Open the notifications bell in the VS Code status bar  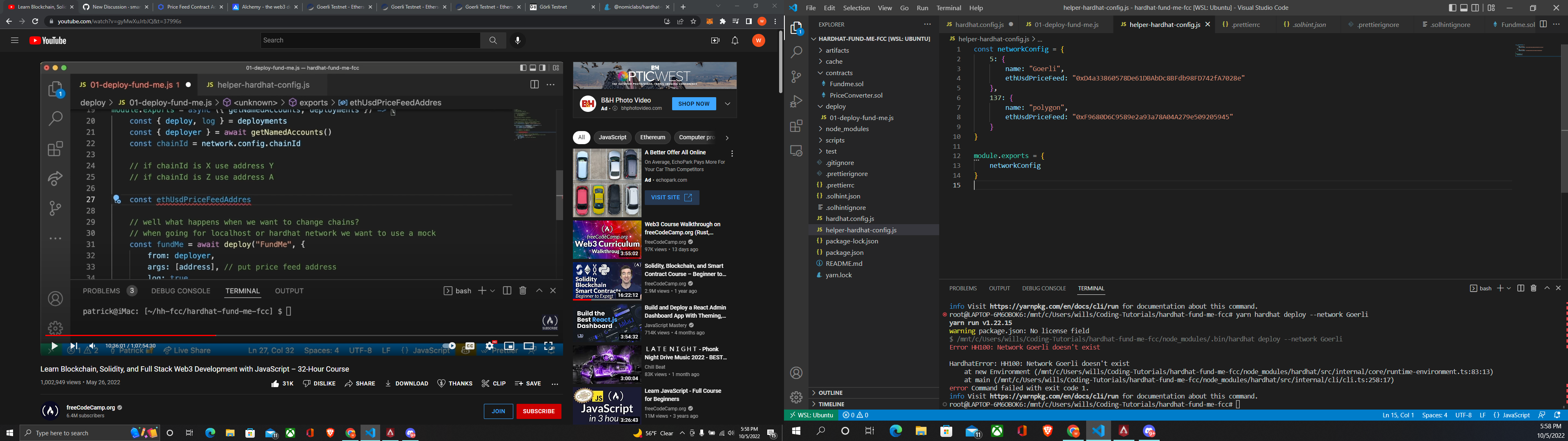click(1557, 415)
